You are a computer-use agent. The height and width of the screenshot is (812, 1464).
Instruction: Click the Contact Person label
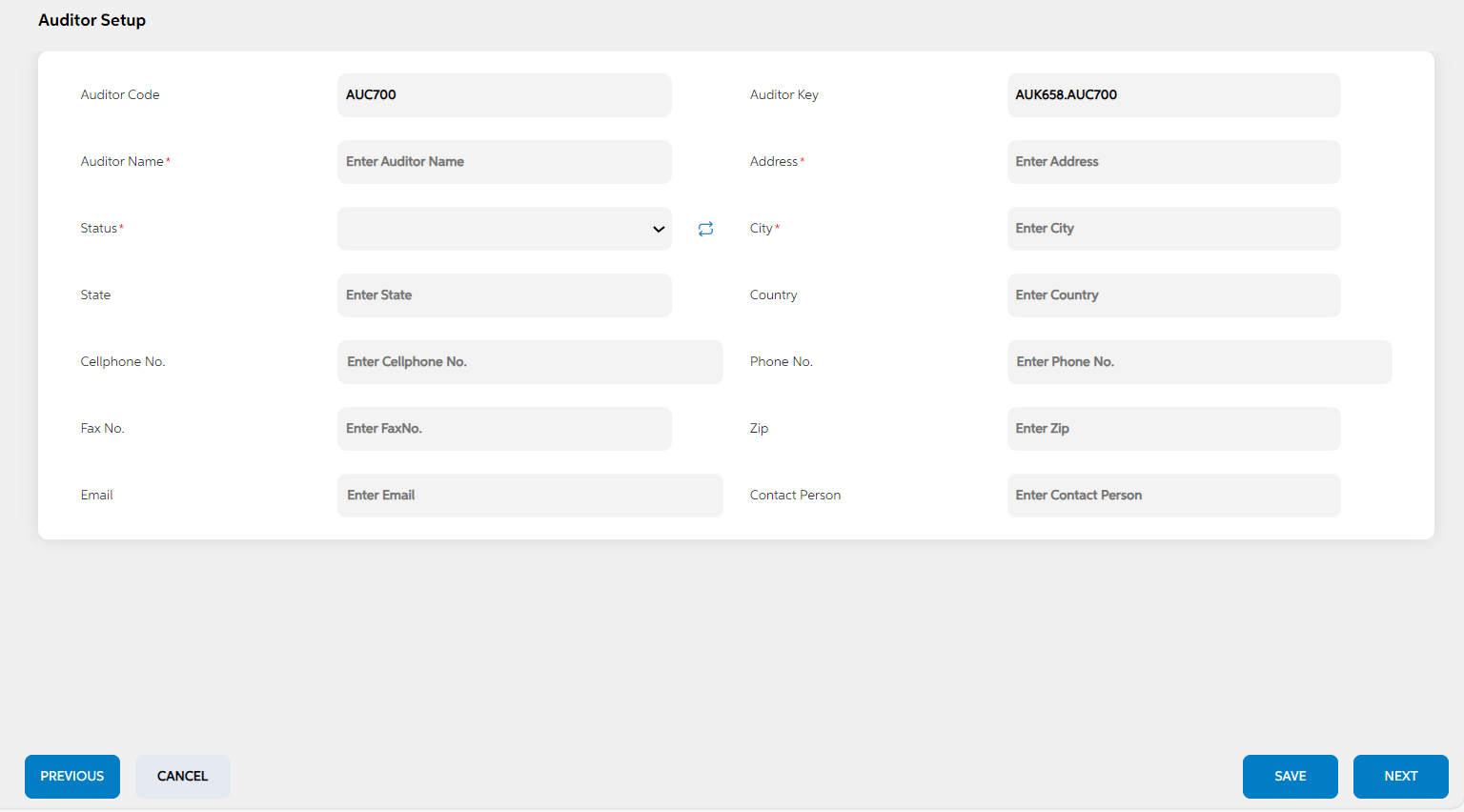point(796,496)
